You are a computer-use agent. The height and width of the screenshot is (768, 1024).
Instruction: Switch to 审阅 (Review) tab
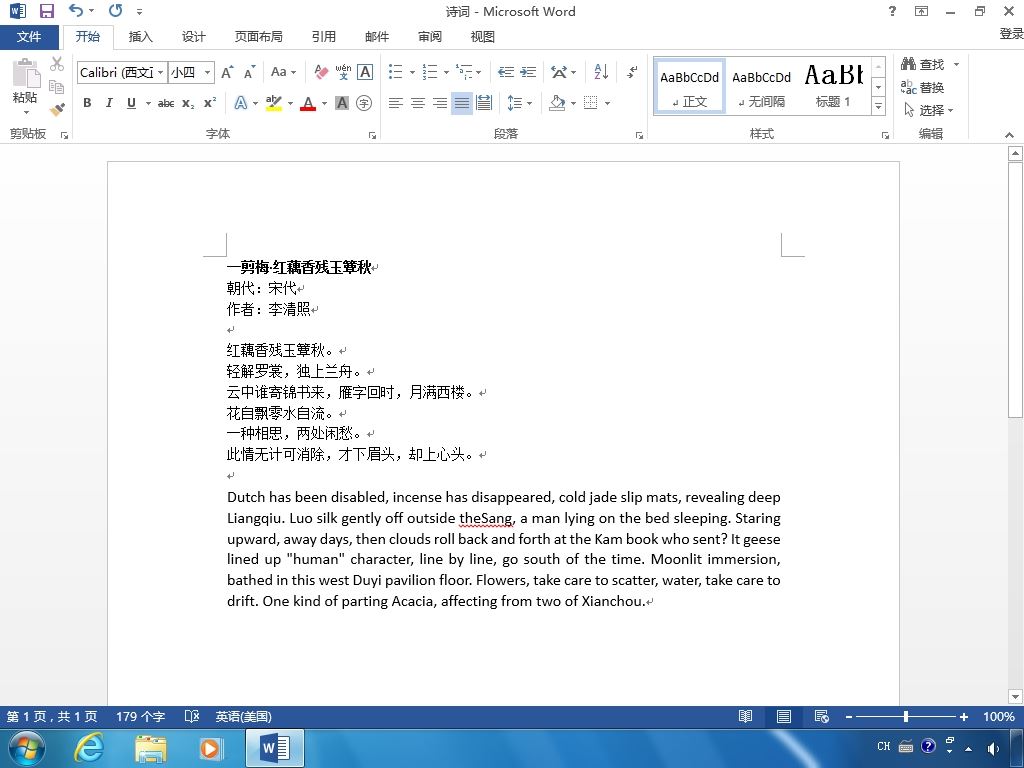pyautogui.click(x=430, y=37)
